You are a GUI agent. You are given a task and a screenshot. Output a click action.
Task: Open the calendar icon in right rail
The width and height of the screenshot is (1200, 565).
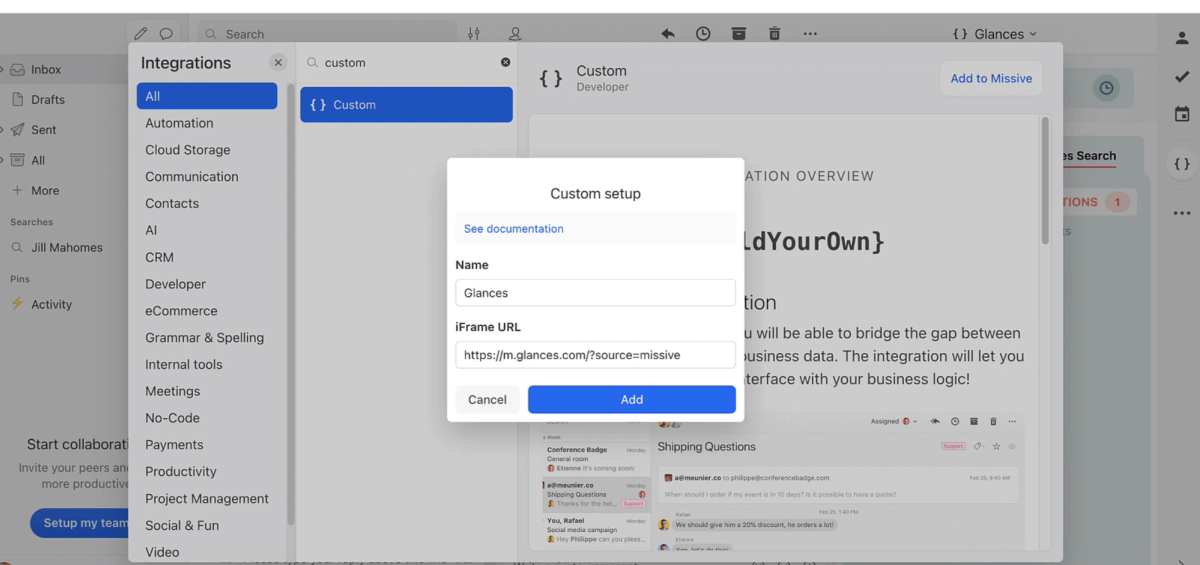coord(1181,114)
